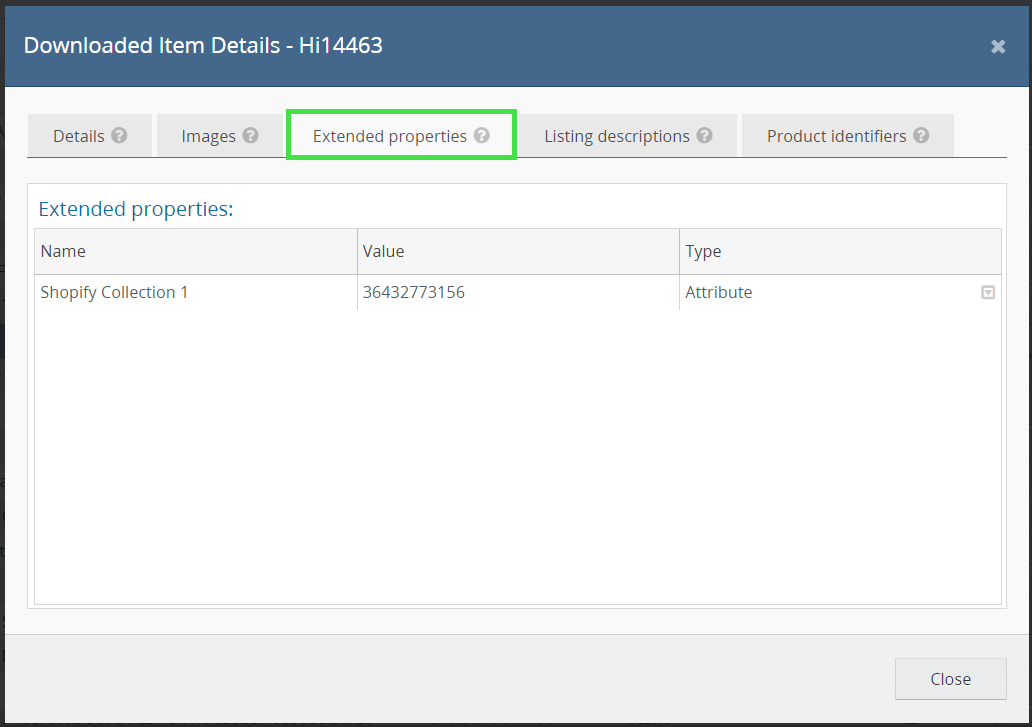Click help icon beside Images tab
This screenshot has width=1032, height=727.
pyautogui.click(x=250, y=136)
